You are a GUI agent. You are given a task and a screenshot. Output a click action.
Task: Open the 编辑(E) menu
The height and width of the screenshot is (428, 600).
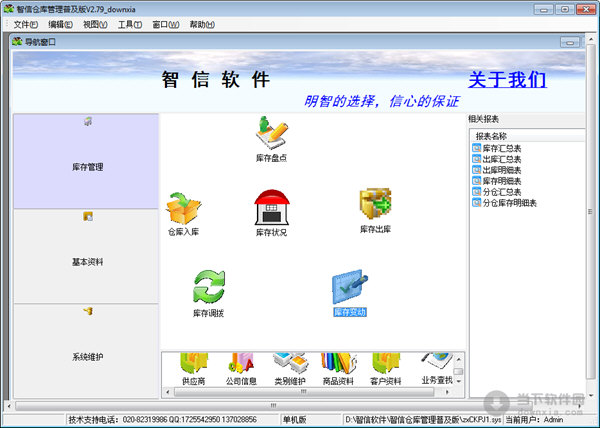point(60,24)
